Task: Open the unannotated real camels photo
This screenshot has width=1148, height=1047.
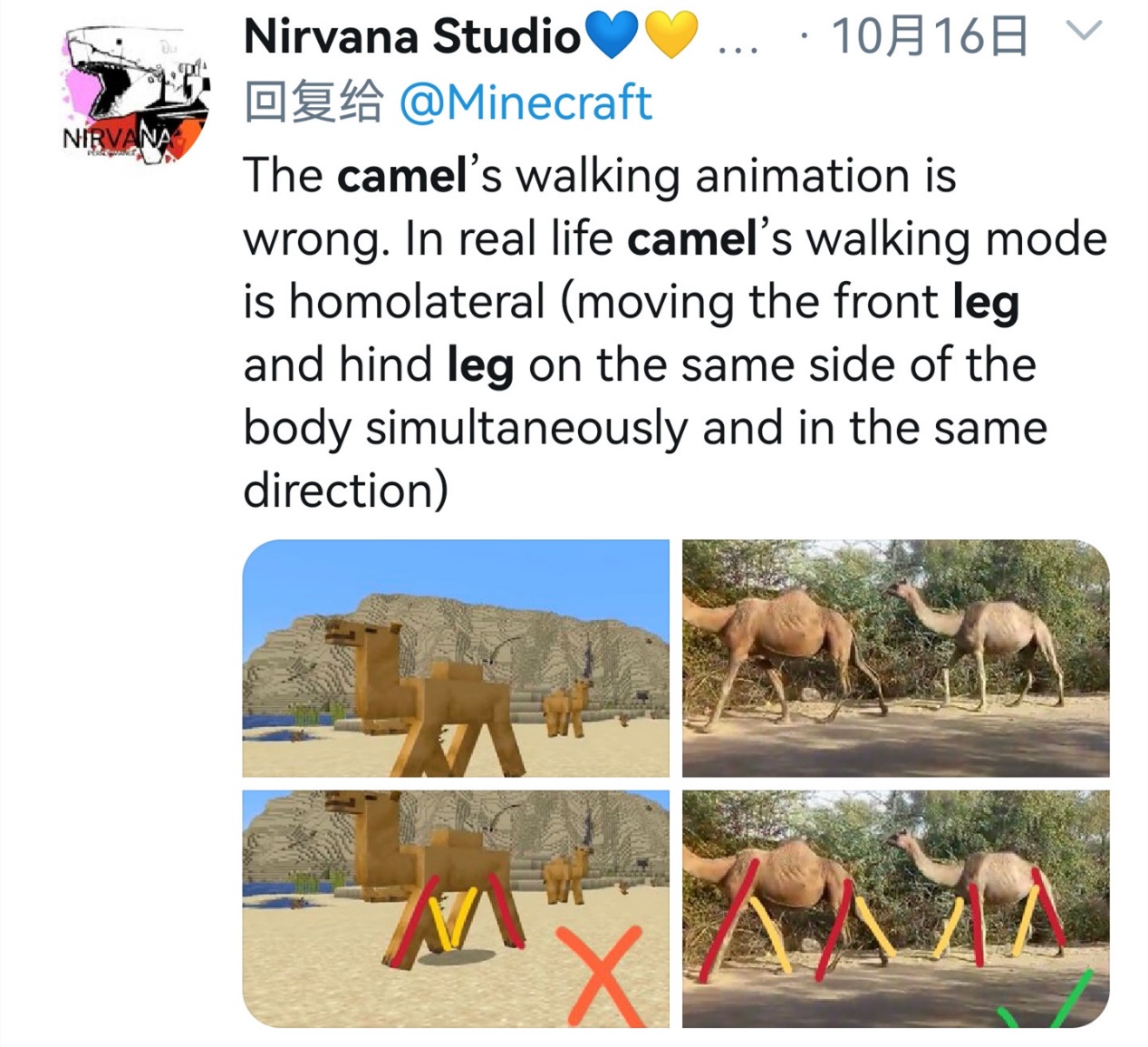Action: click(x=895, y=659)
